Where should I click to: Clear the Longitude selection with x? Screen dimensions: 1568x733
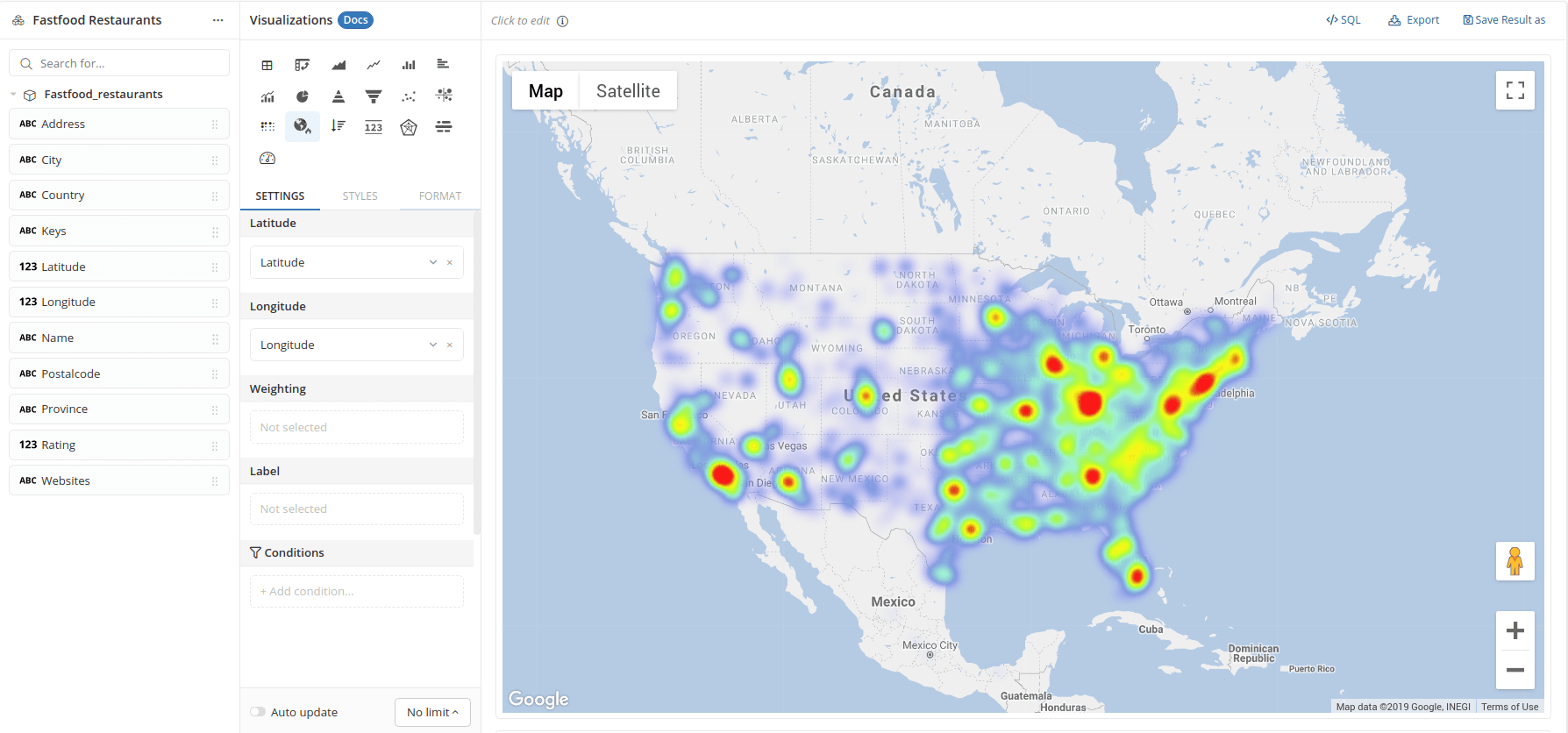450,345
